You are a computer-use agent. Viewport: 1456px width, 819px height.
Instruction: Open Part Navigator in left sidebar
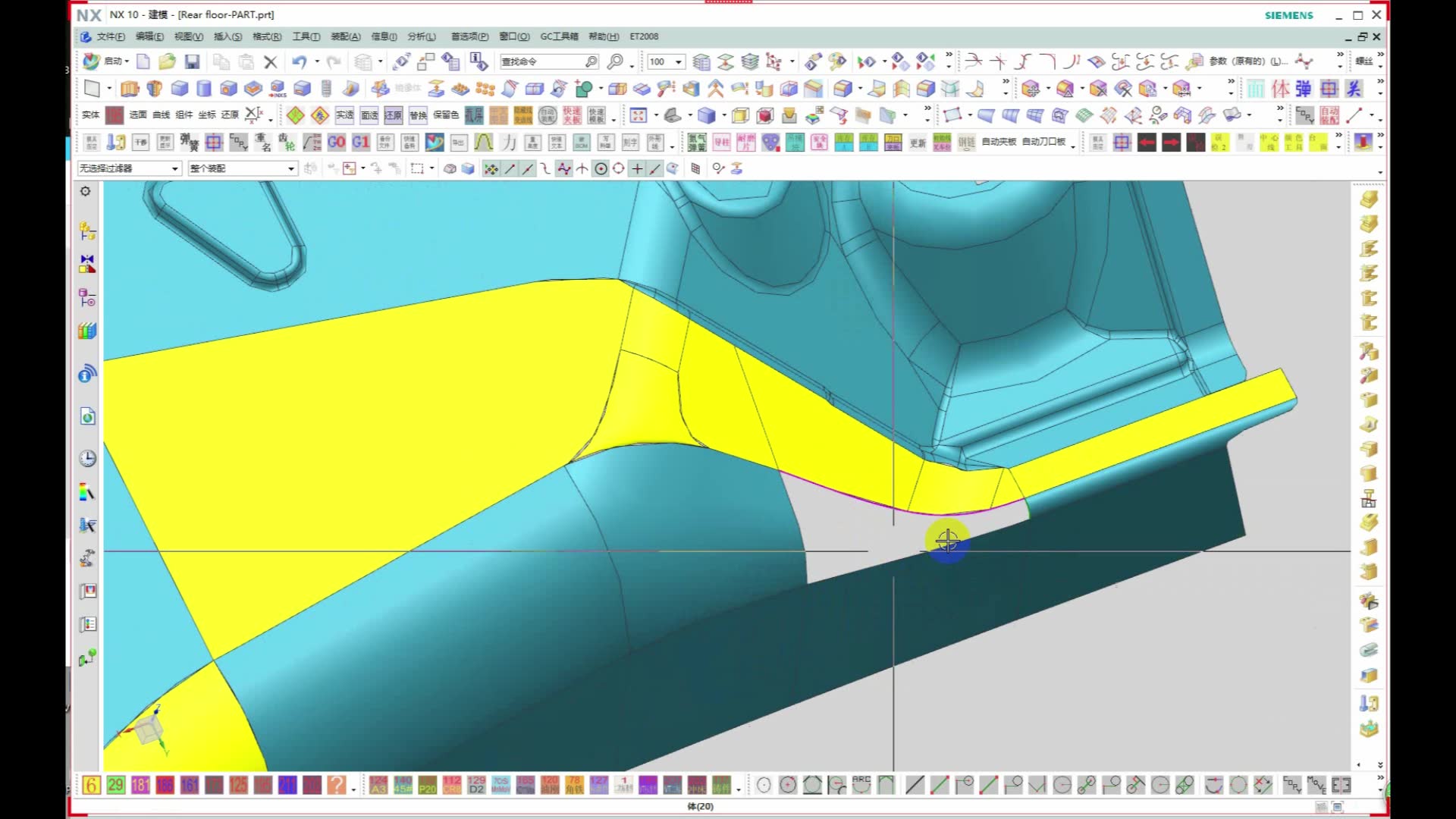tap(87, 297)
